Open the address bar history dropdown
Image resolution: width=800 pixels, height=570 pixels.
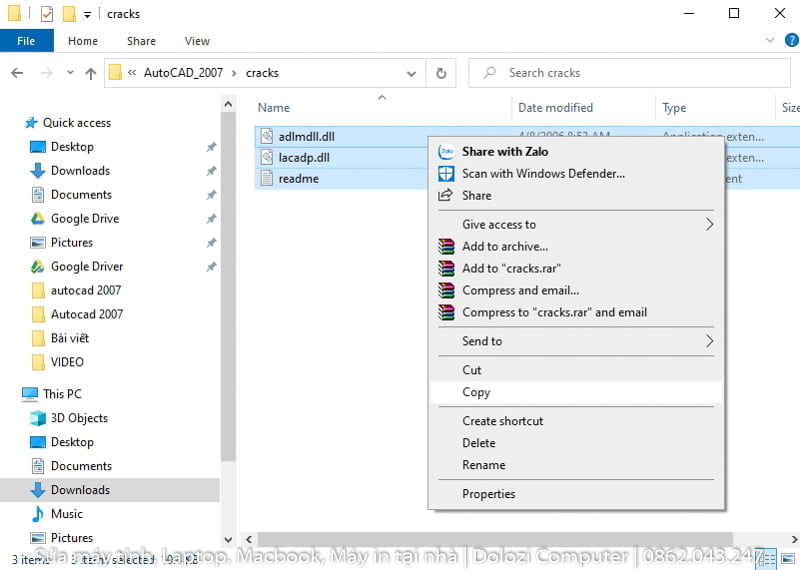click(411, 73)
